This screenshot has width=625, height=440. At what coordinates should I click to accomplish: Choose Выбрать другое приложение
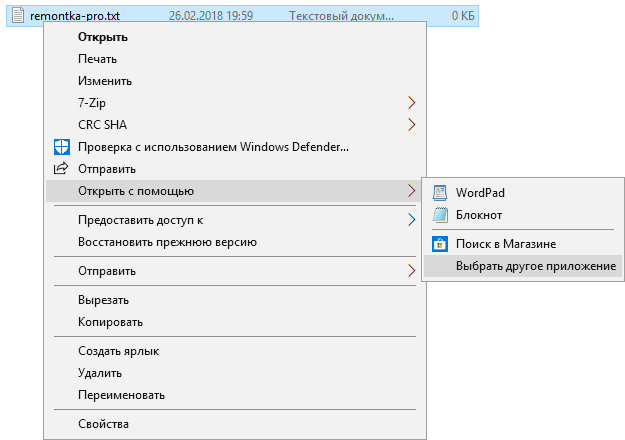(x=523, y=266)
